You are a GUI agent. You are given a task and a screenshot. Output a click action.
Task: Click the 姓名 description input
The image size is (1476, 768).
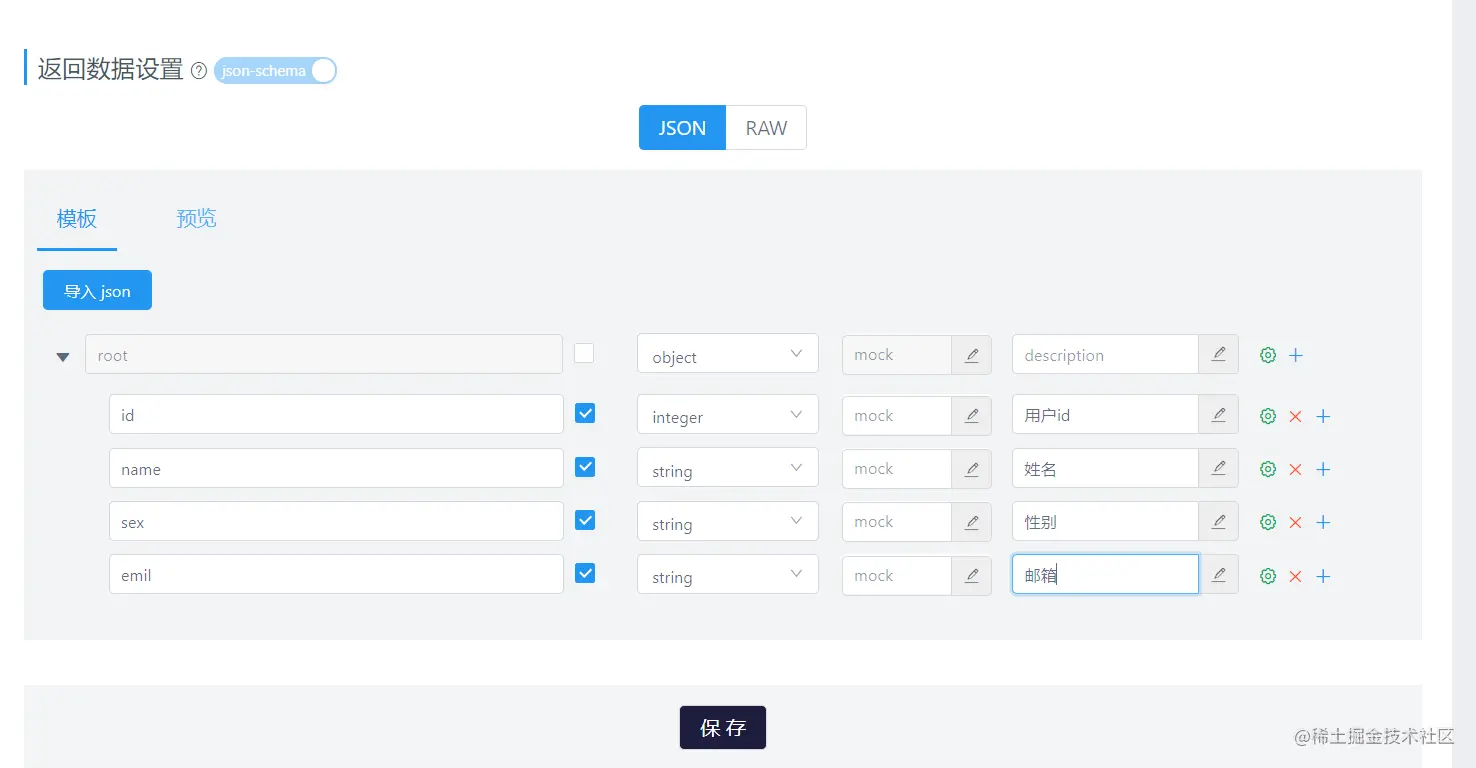coord(1105,468)
